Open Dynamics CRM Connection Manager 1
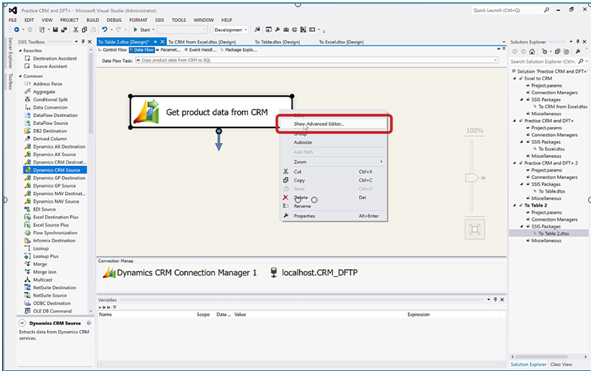 click(x=180, y=273)
